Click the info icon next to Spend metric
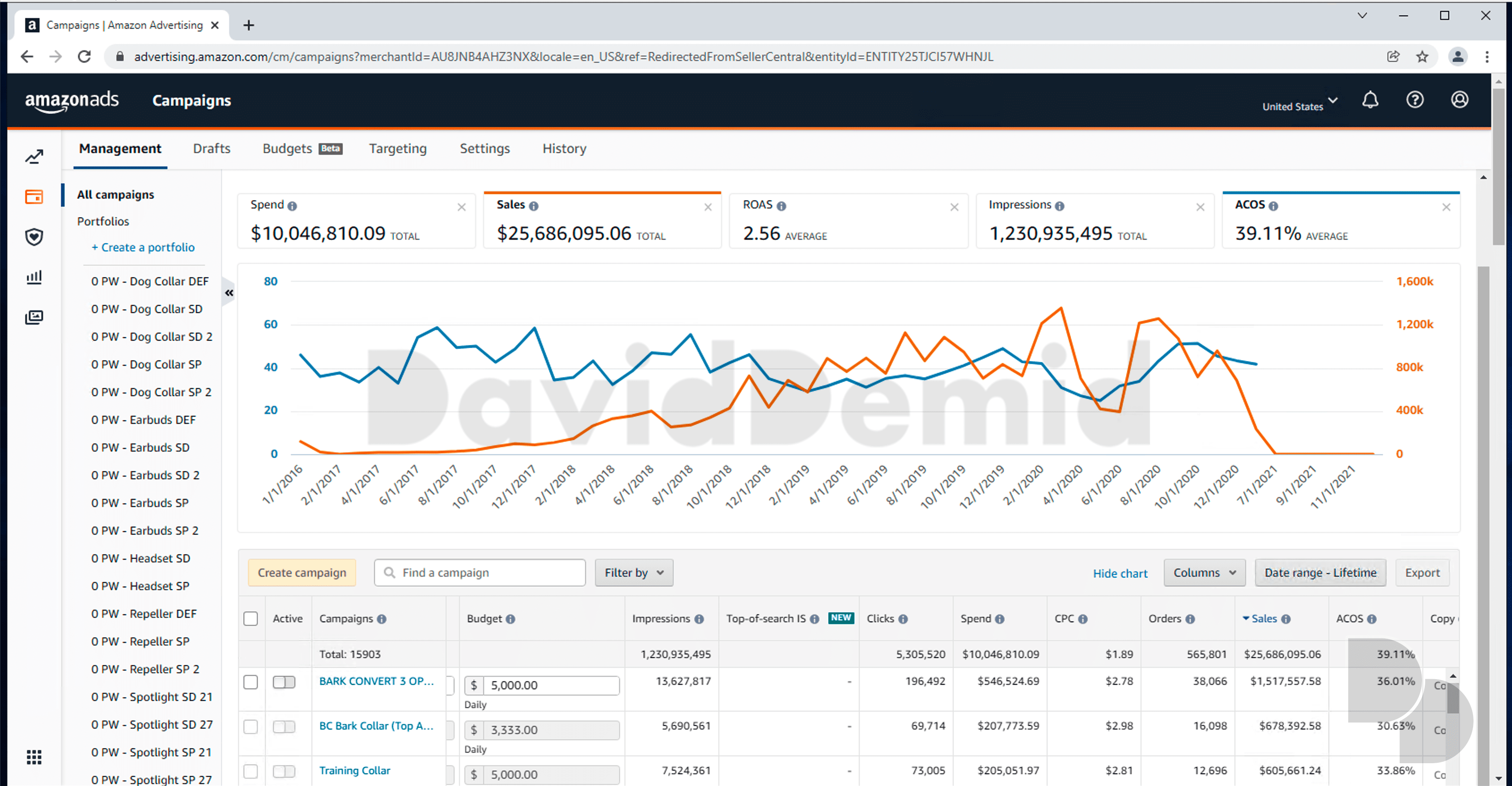This screenshot has height=786, width=1512. (x=292, y=206)
